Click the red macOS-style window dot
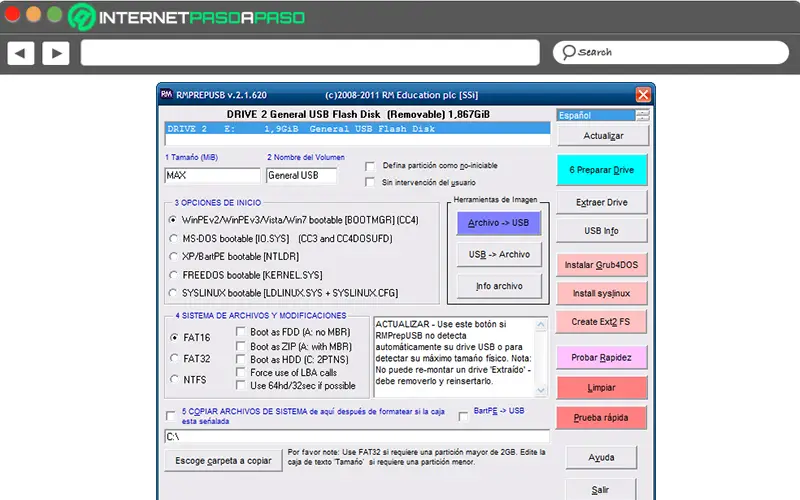800x500 pixels. point(12,14)
